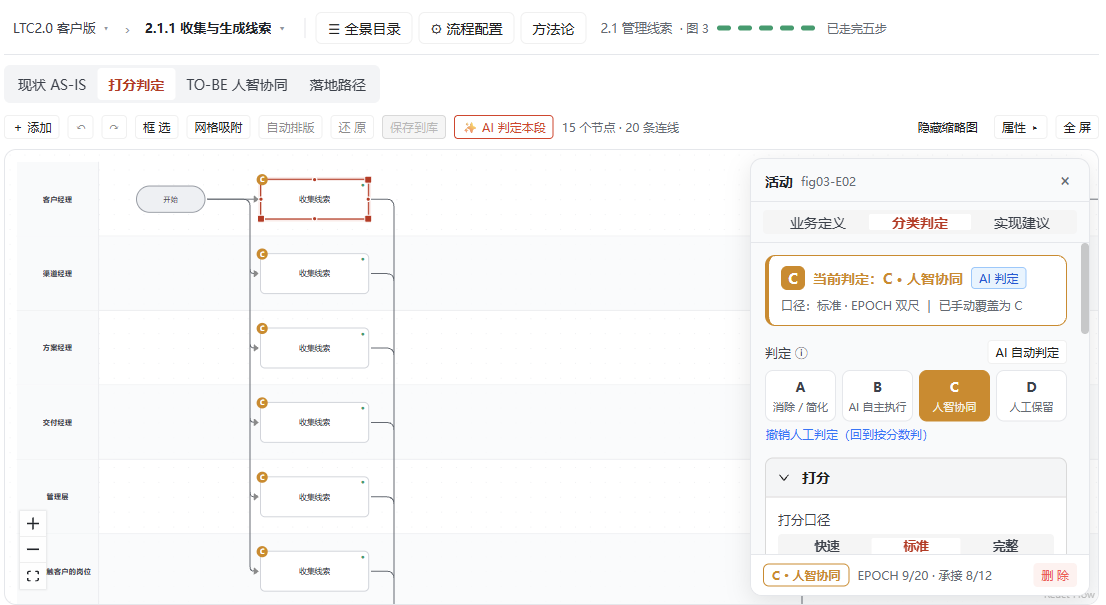1106x605 pixels.
Task: Add a new node with 添加
Action: click(33, 128)
